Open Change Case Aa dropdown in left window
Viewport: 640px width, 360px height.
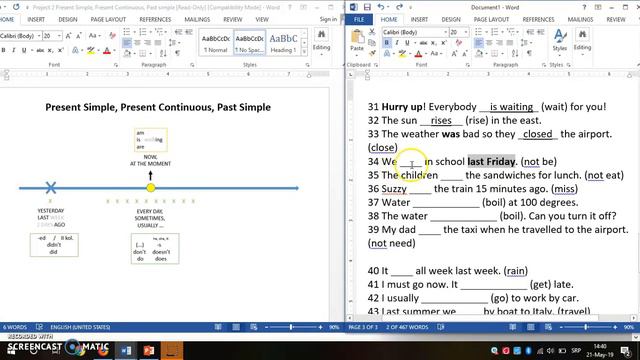(95, 36)
